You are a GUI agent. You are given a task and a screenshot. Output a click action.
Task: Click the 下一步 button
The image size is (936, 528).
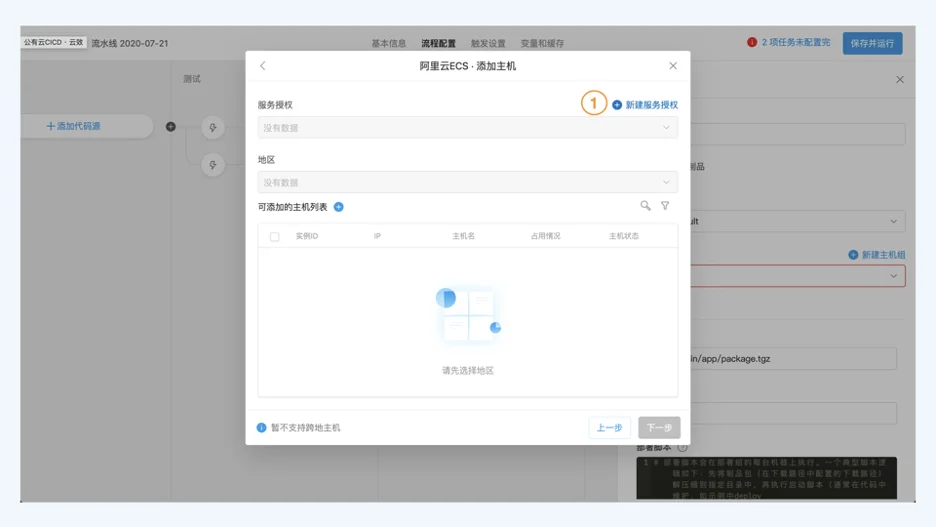659,428
